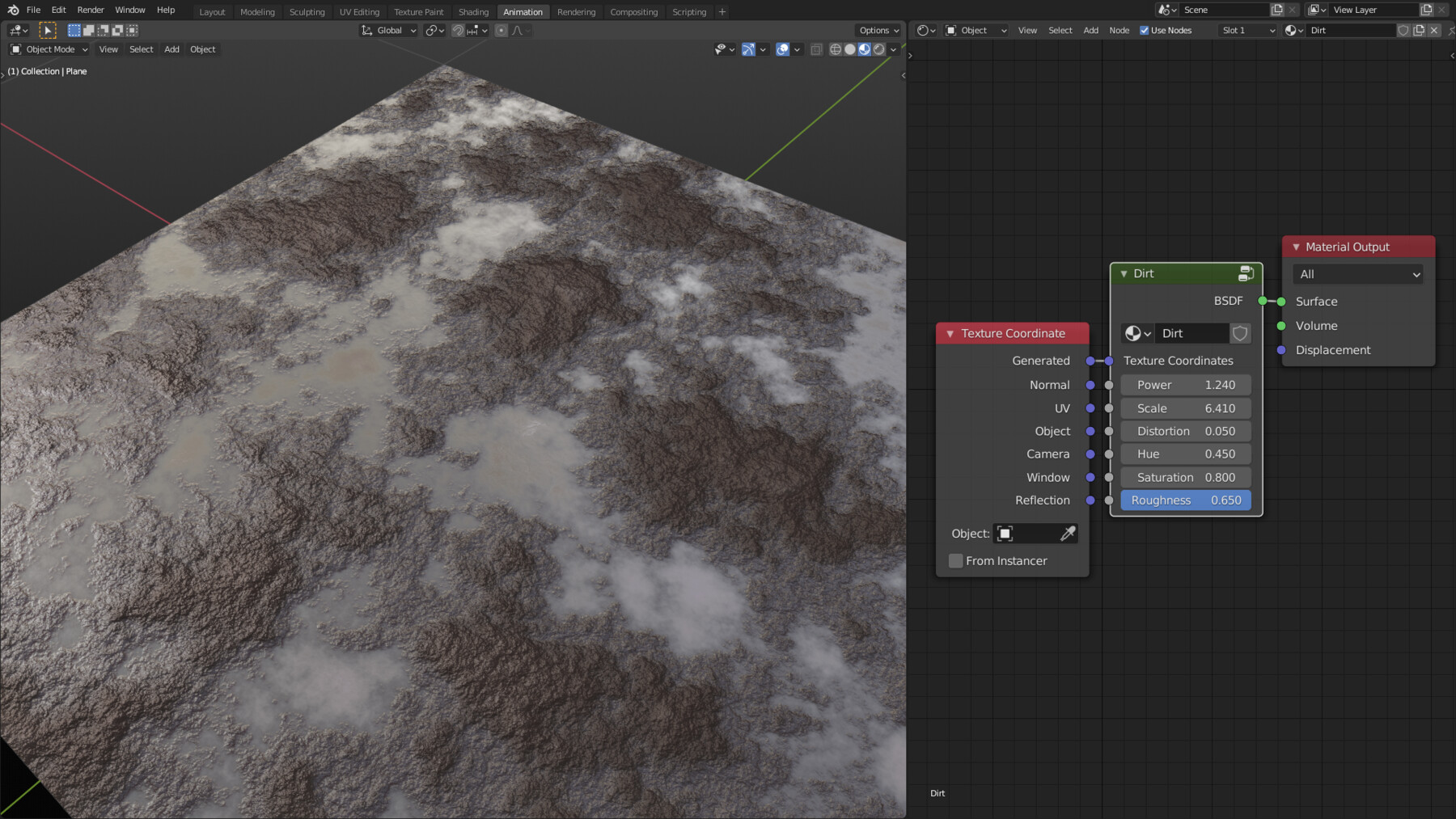Click the new scene duplicate icon
Image resolution: width=1456 pixels, height=819 pixels.
(1276, 10)
